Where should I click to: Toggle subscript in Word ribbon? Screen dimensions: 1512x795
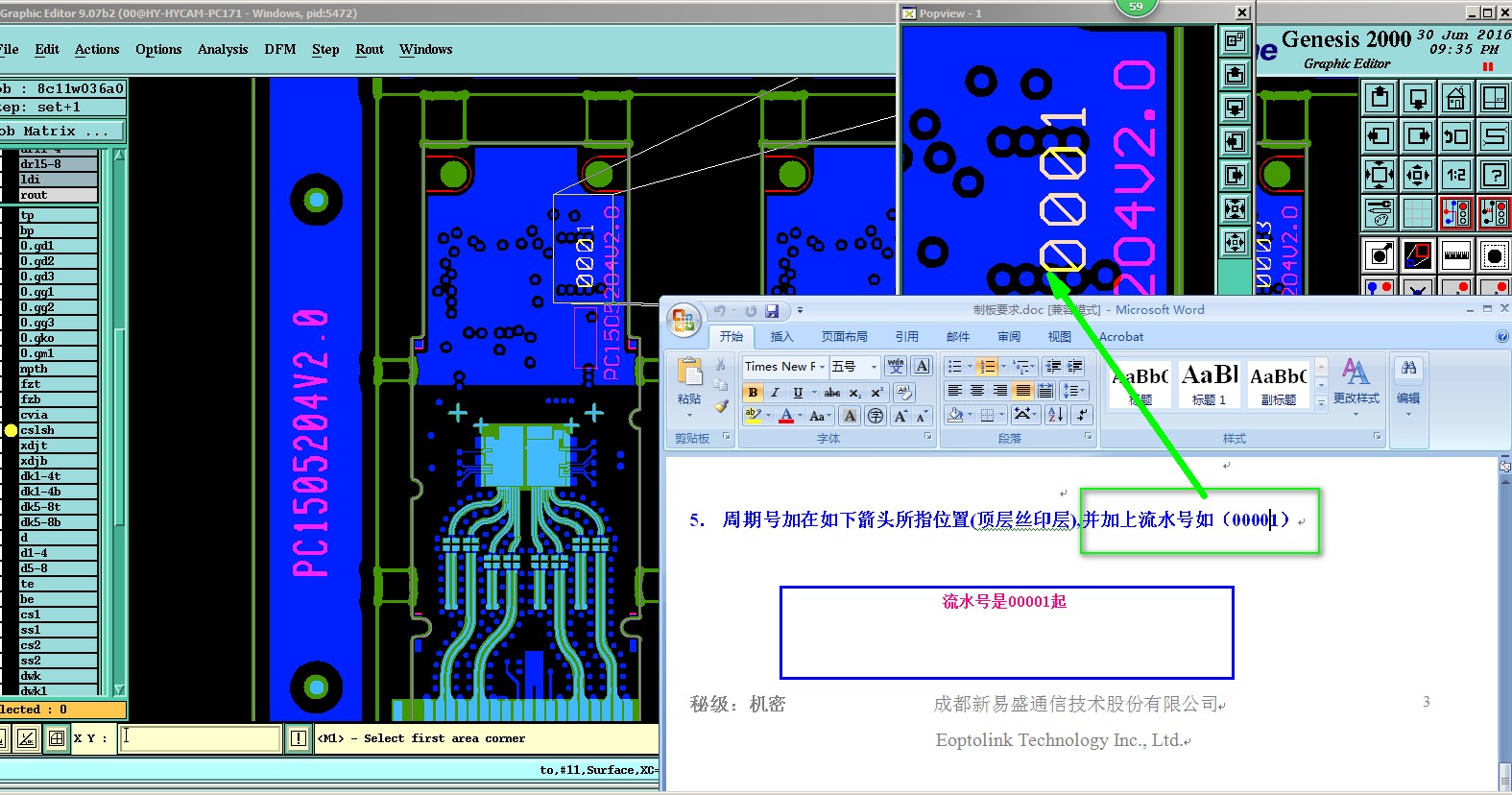pos(854,393)
